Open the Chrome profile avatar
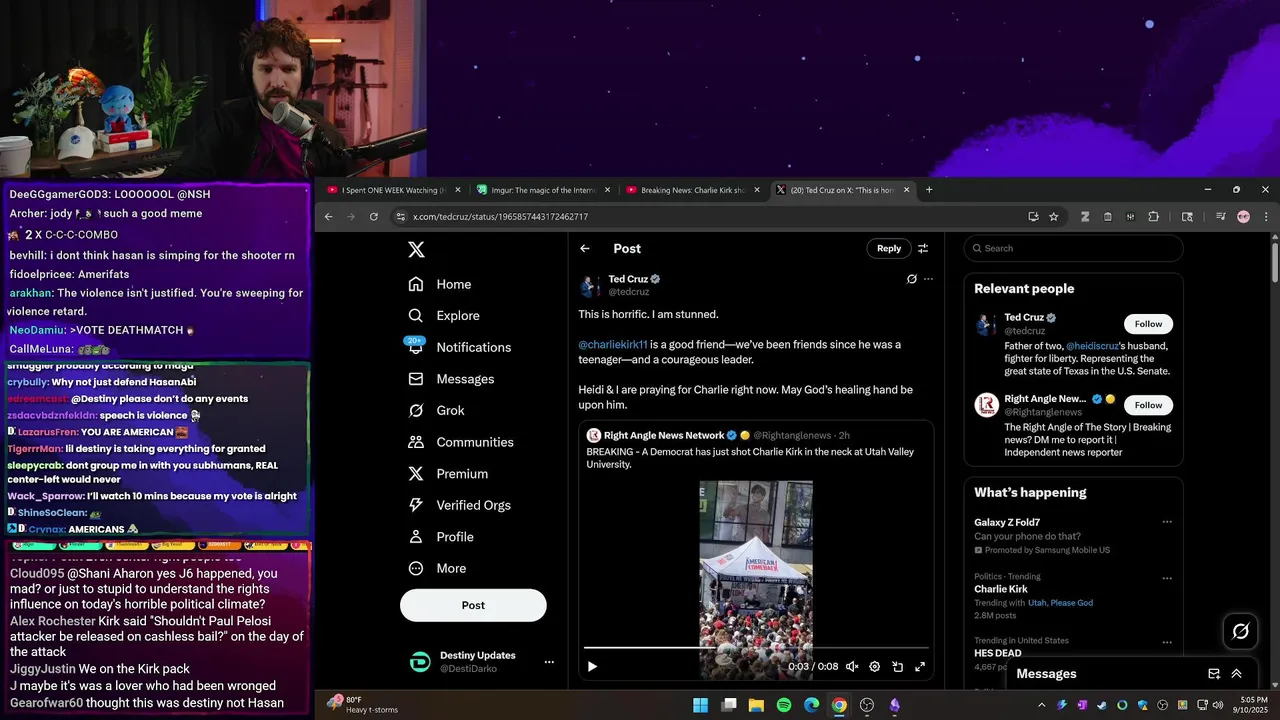 tap(1243, 216)
